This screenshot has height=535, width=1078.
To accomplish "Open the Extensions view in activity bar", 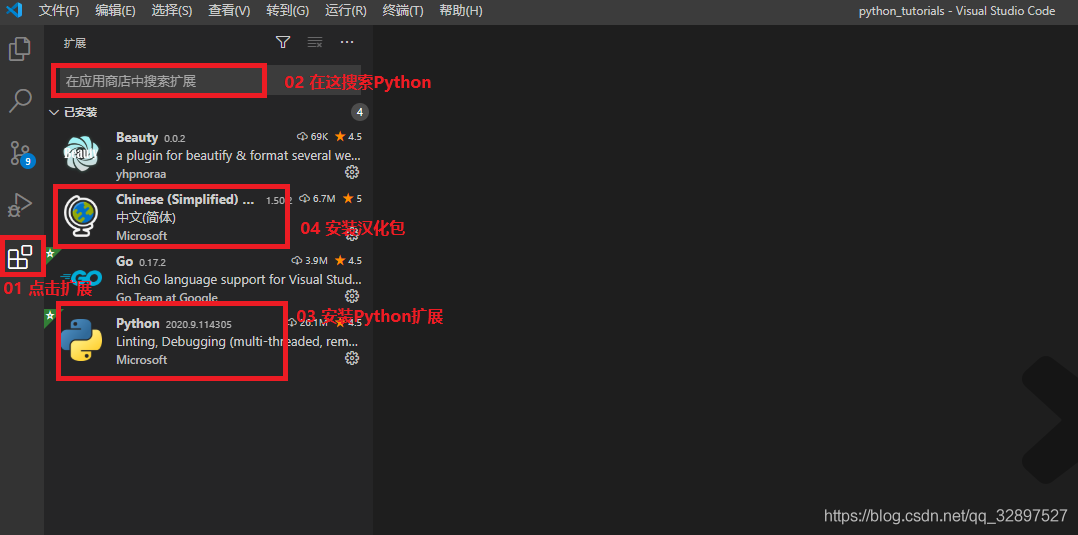I will pyautogui.click(x=20, y=257).
